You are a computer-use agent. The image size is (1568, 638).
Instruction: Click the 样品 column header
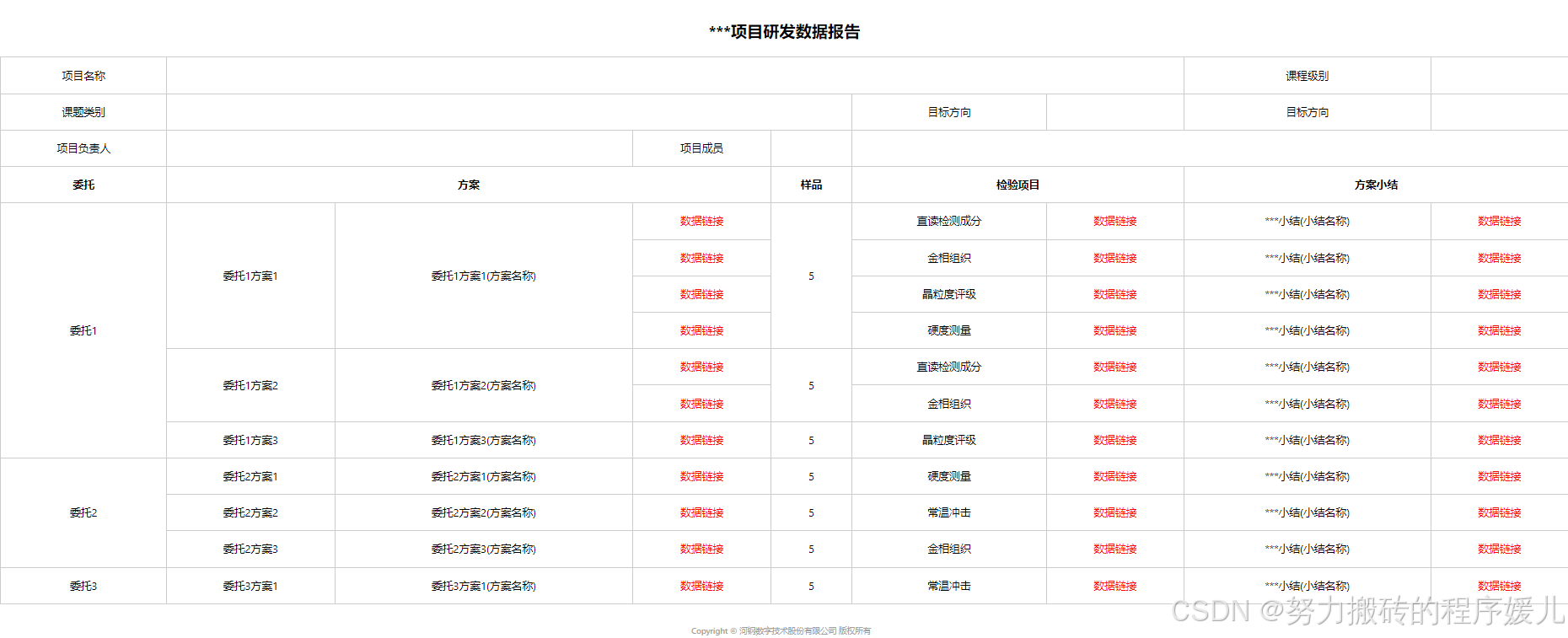point(811,185)
